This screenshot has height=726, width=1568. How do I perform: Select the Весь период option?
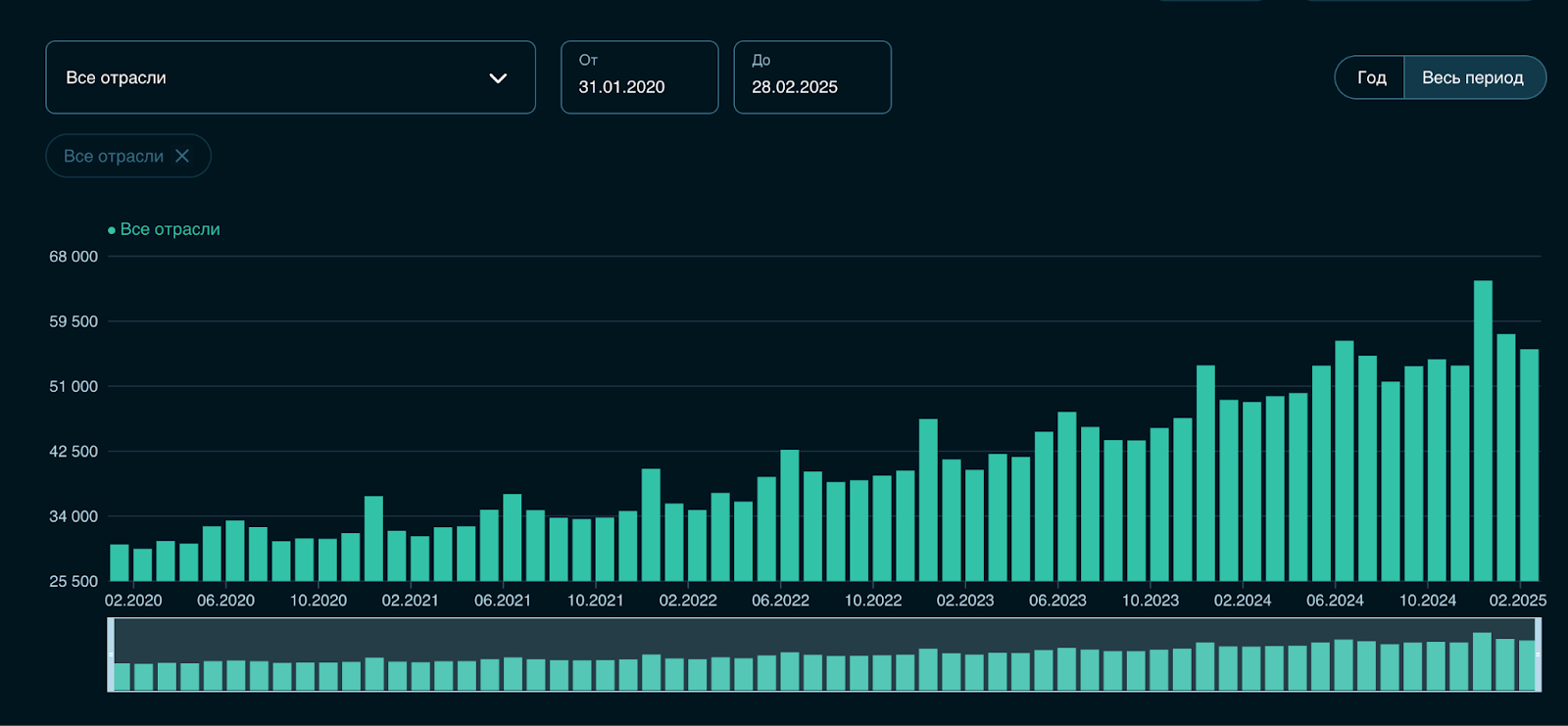1474,77
